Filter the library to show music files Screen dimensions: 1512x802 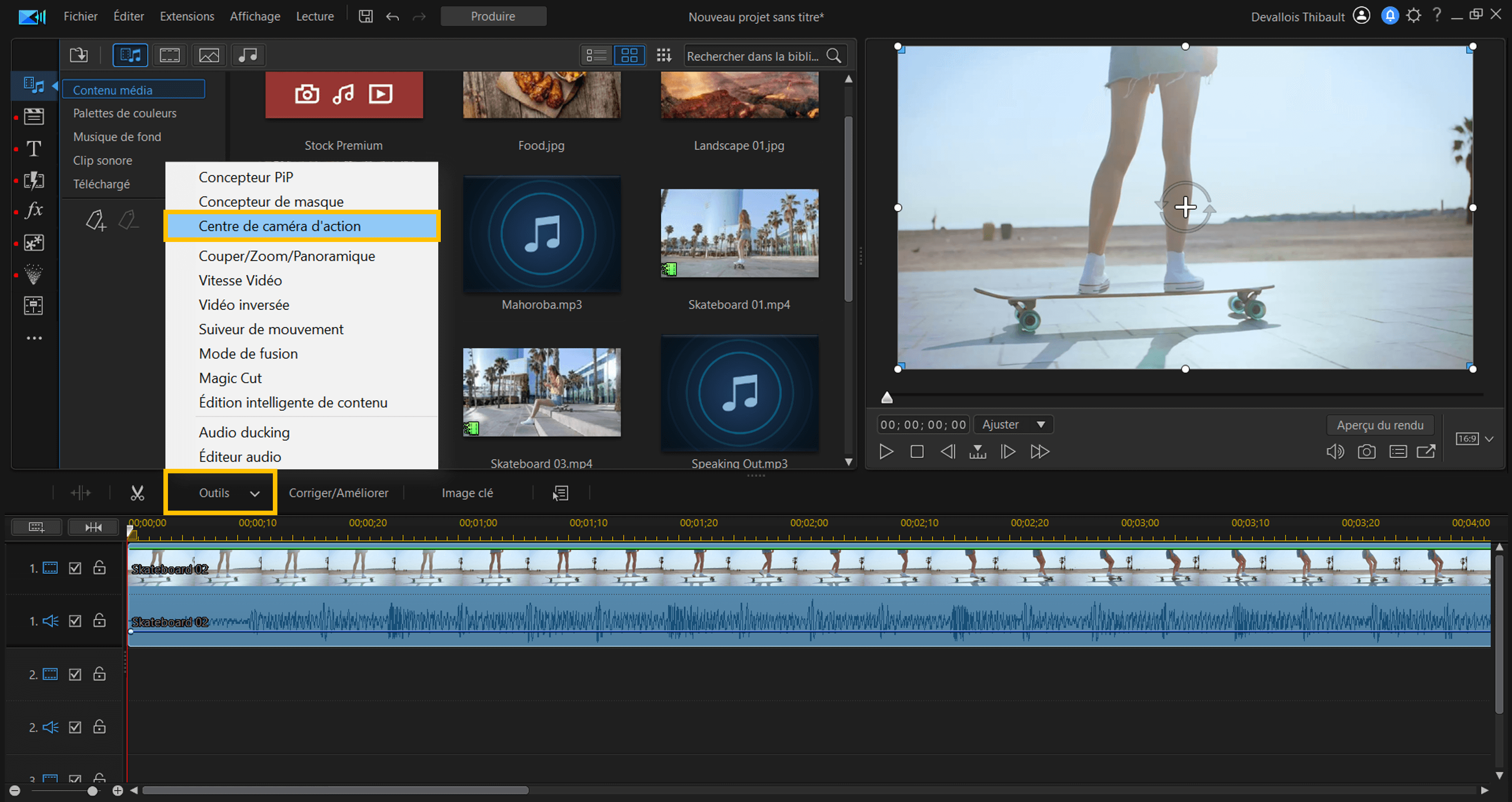point(247,54)
